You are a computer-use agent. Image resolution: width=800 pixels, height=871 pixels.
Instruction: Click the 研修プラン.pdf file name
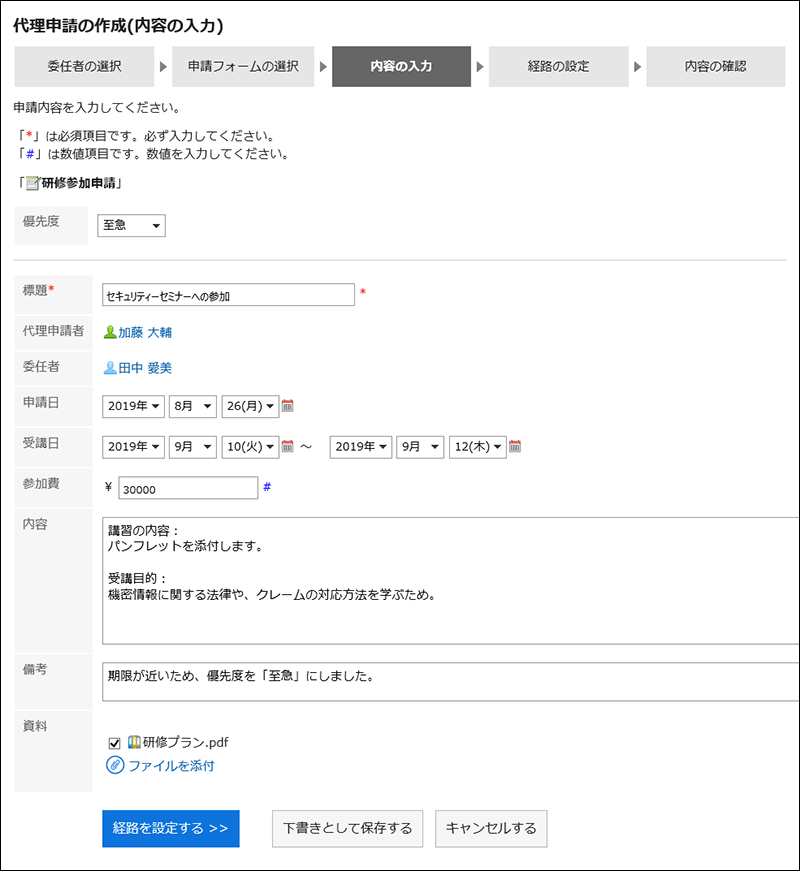point(186,742)
